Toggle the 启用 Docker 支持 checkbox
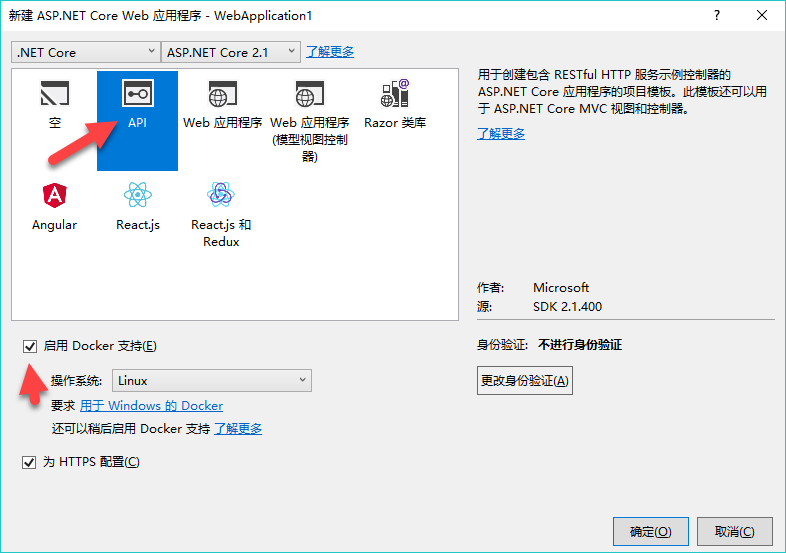The image size is (786, 553). [30, 346]
